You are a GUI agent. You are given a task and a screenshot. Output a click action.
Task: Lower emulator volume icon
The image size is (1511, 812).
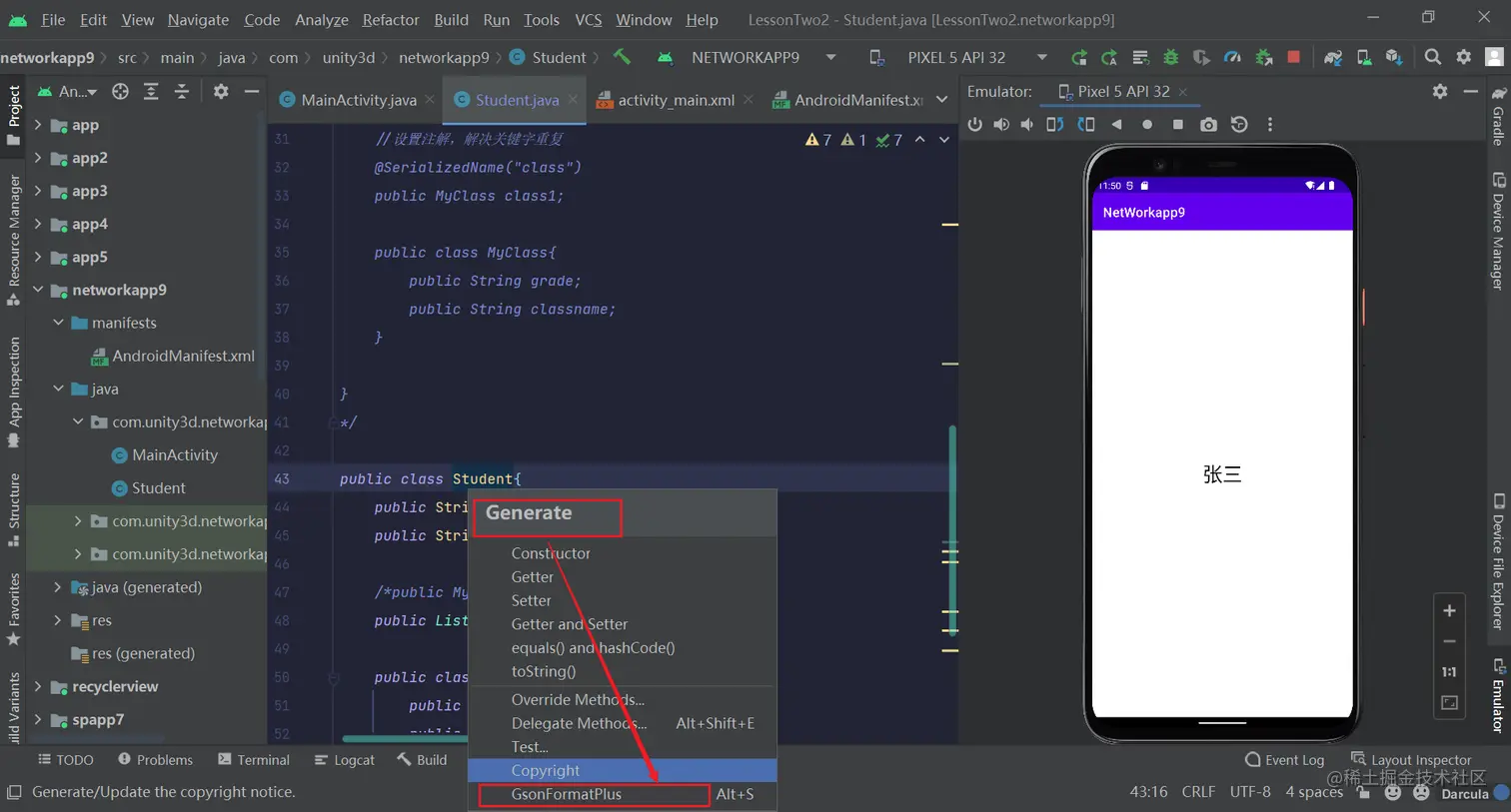[1027, 125]
